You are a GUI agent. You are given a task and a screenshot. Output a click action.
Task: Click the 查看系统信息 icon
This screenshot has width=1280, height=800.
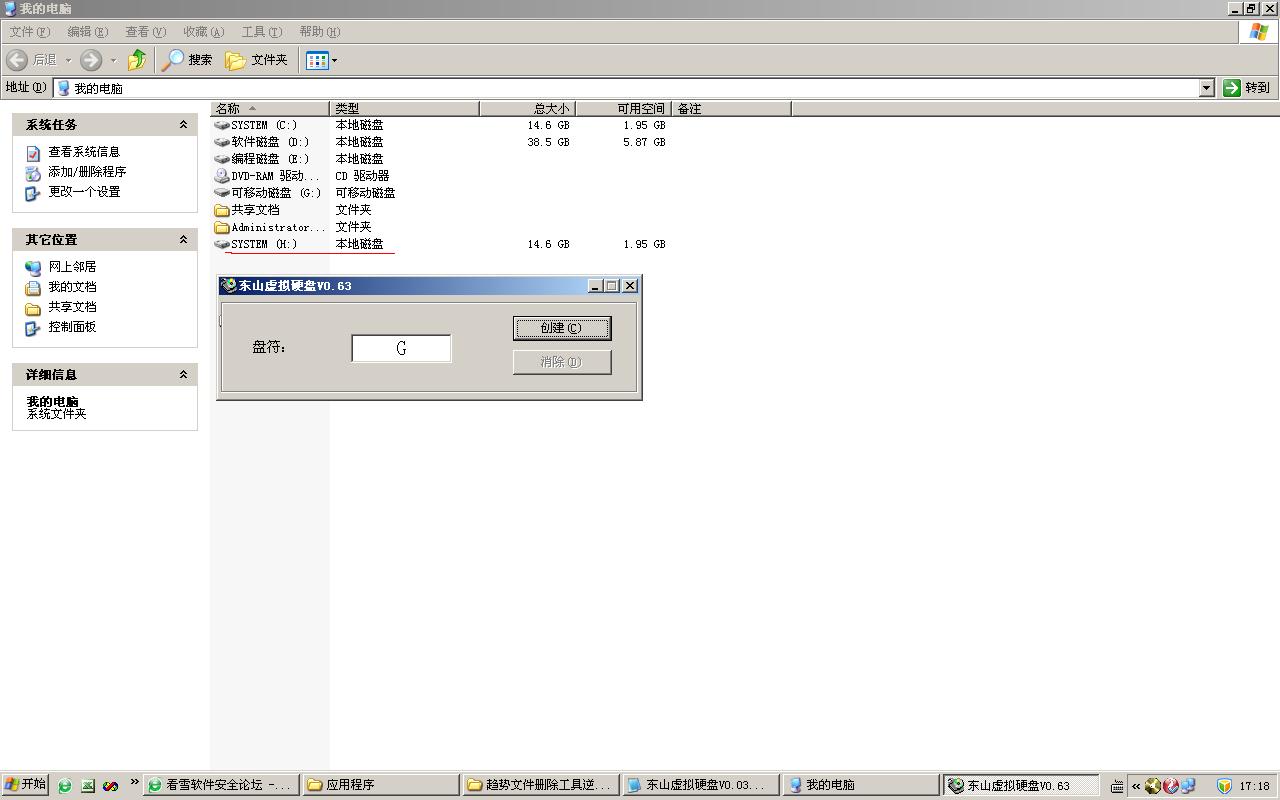tap(33, 153)
